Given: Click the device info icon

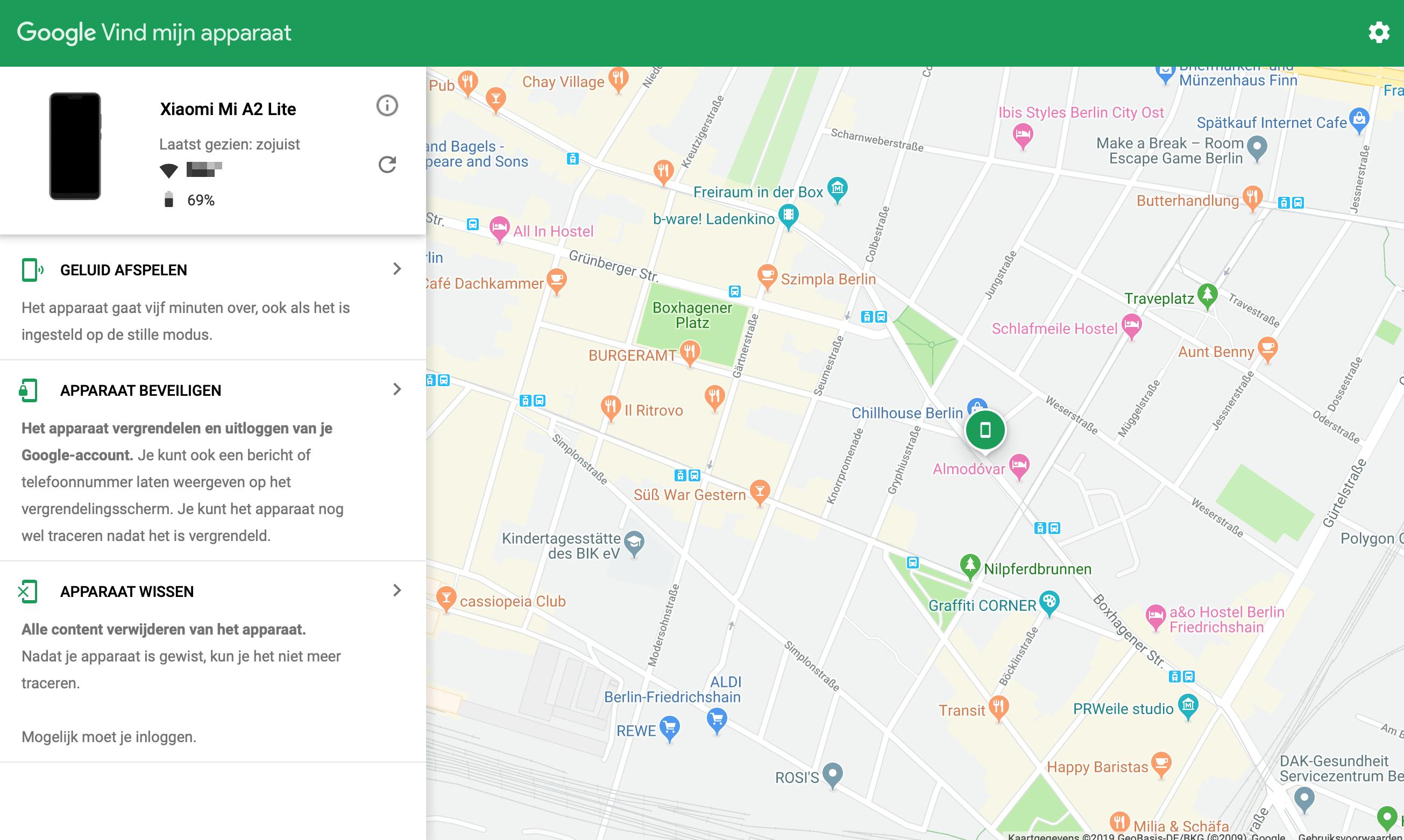Looking at the screenshot, I should [x=387, y=106].
